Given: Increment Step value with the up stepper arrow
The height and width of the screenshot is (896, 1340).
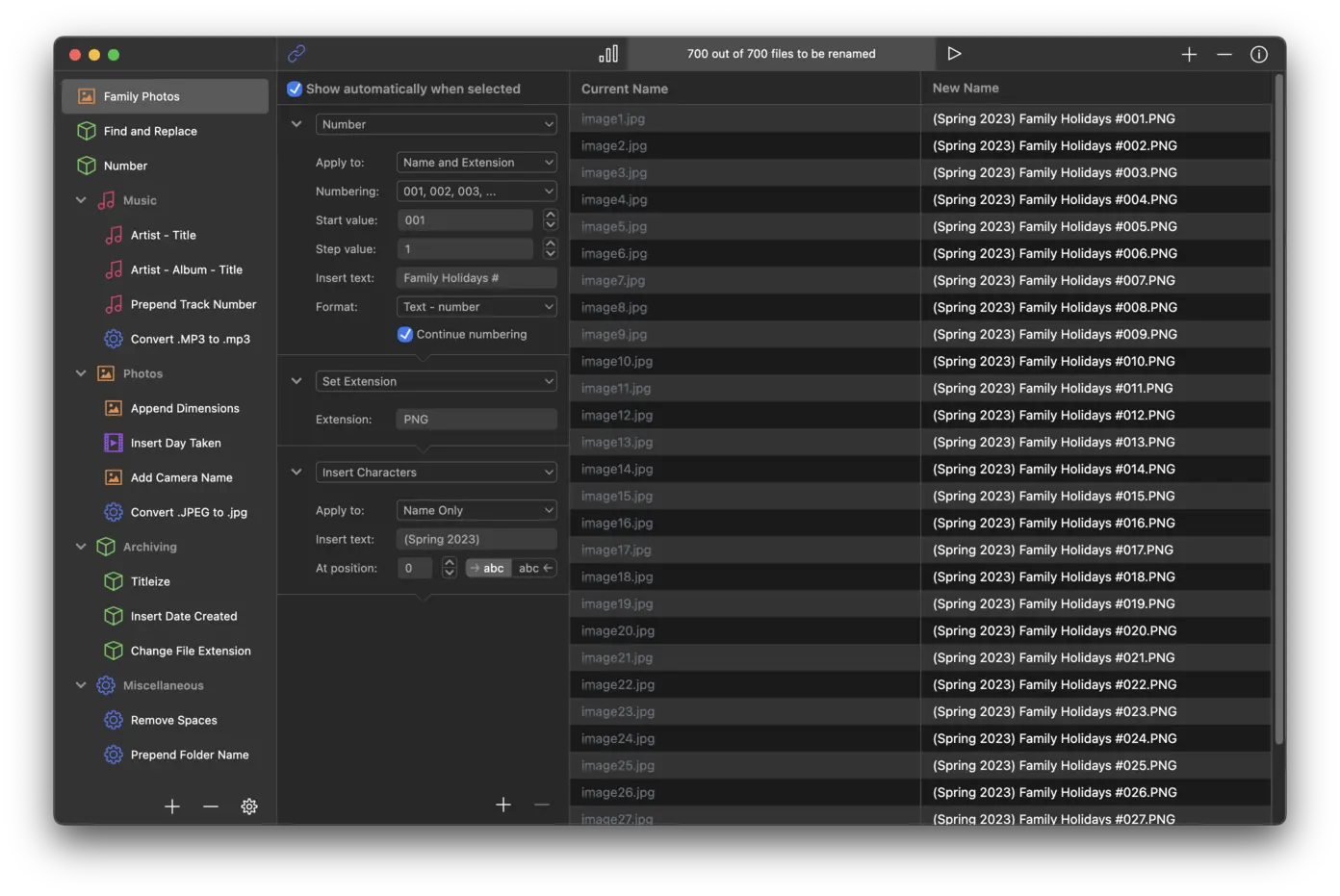Looking at the screenshot, I should [x=550, y=243].
